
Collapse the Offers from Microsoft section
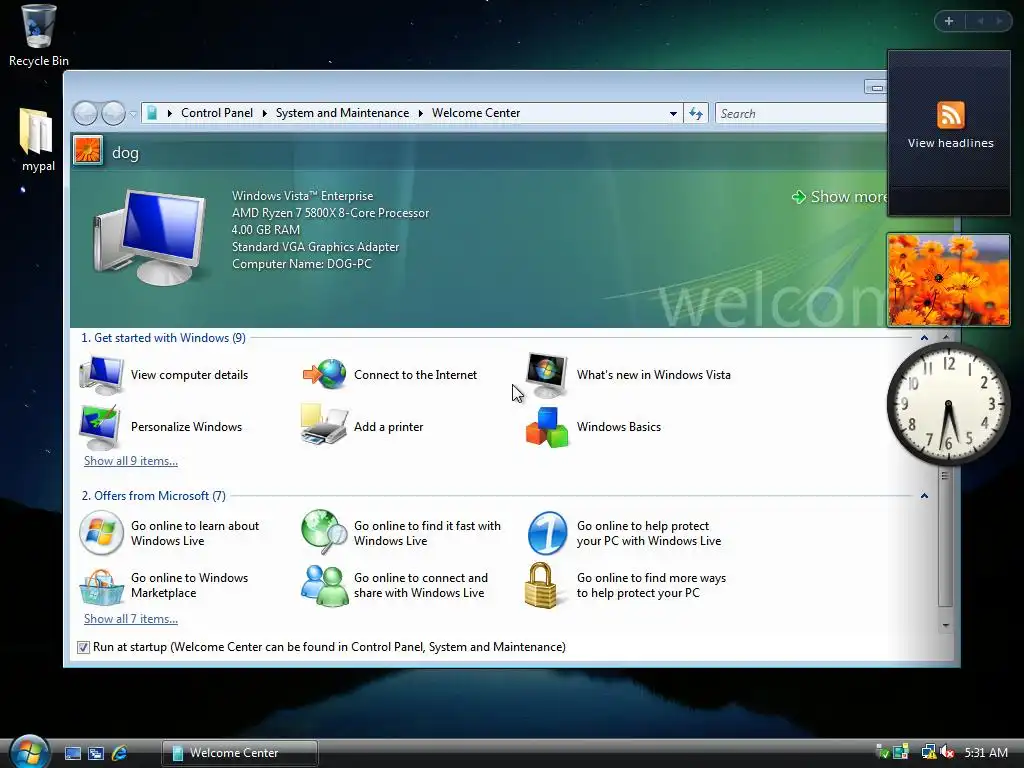tap(924, 496)
